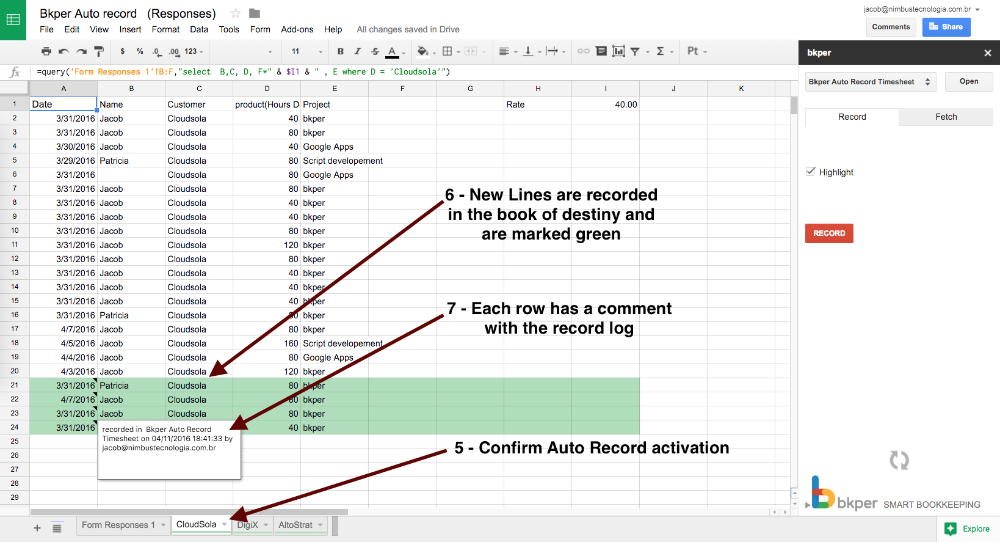Open the Pt input tools dropdown
1000x542 pixels.
(696, 51)
